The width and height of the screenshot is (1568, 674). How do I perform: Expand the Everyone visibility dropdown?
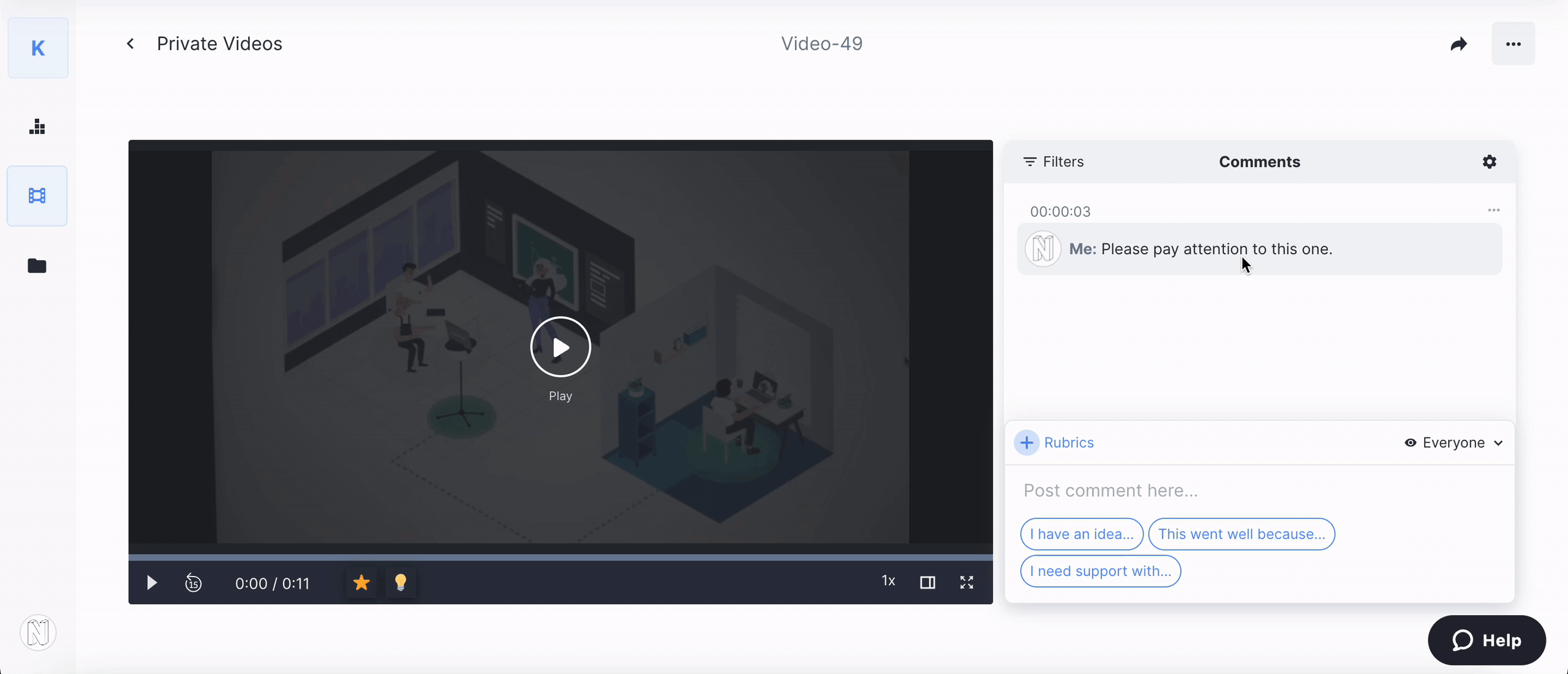[x=1453, y=443]
